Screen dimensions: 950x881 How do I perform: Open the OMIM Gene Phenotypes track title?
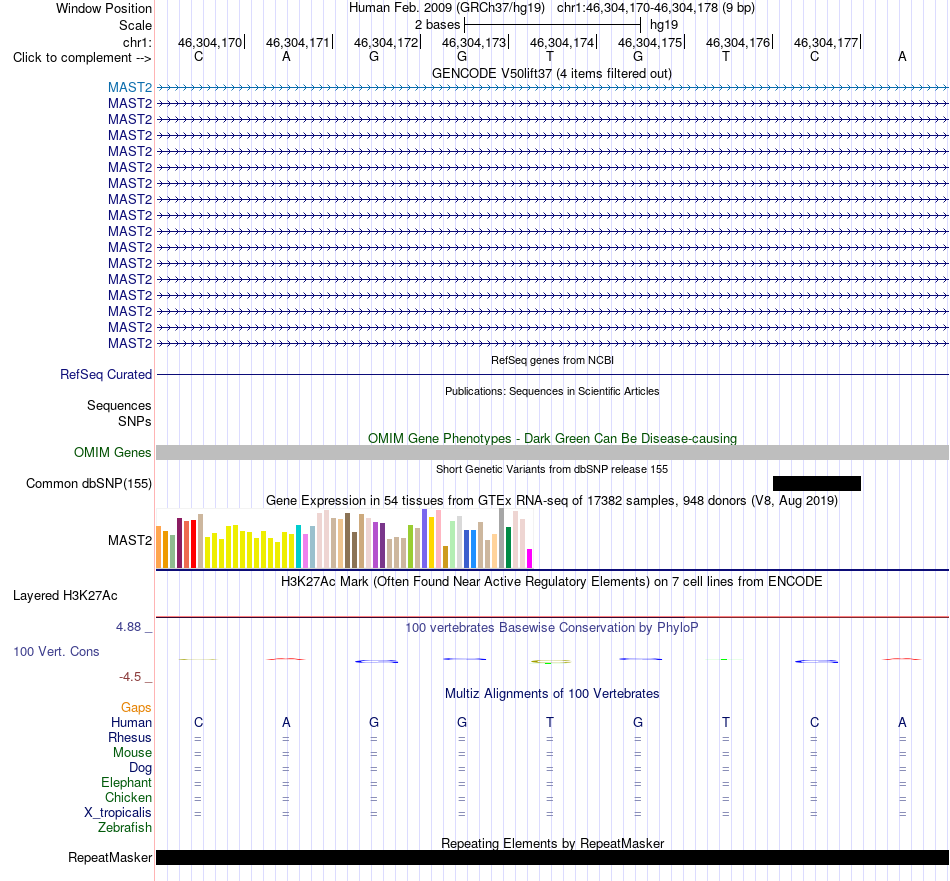click(x=552, y=438)
